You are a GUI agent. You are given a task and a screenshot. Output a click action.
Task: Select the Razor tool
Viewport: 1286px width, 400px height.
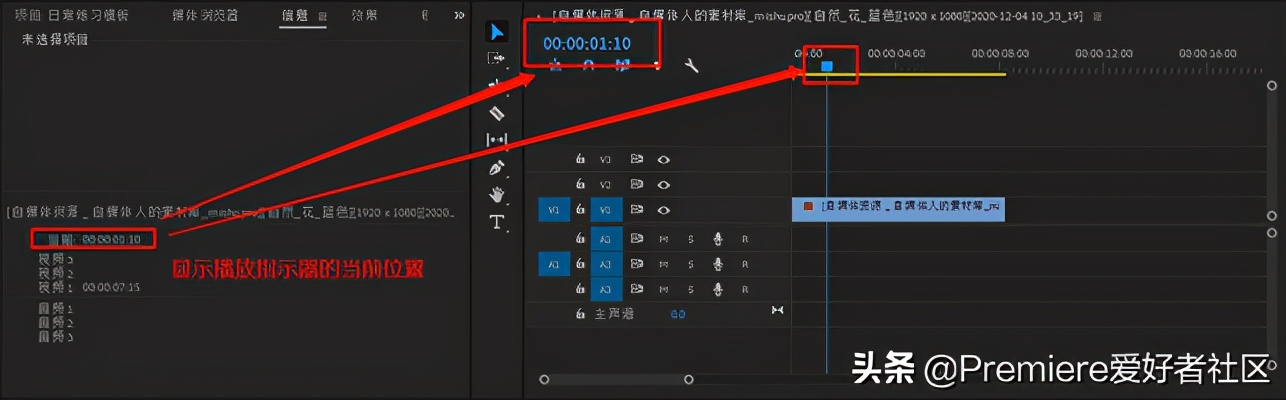pos(497,113)
